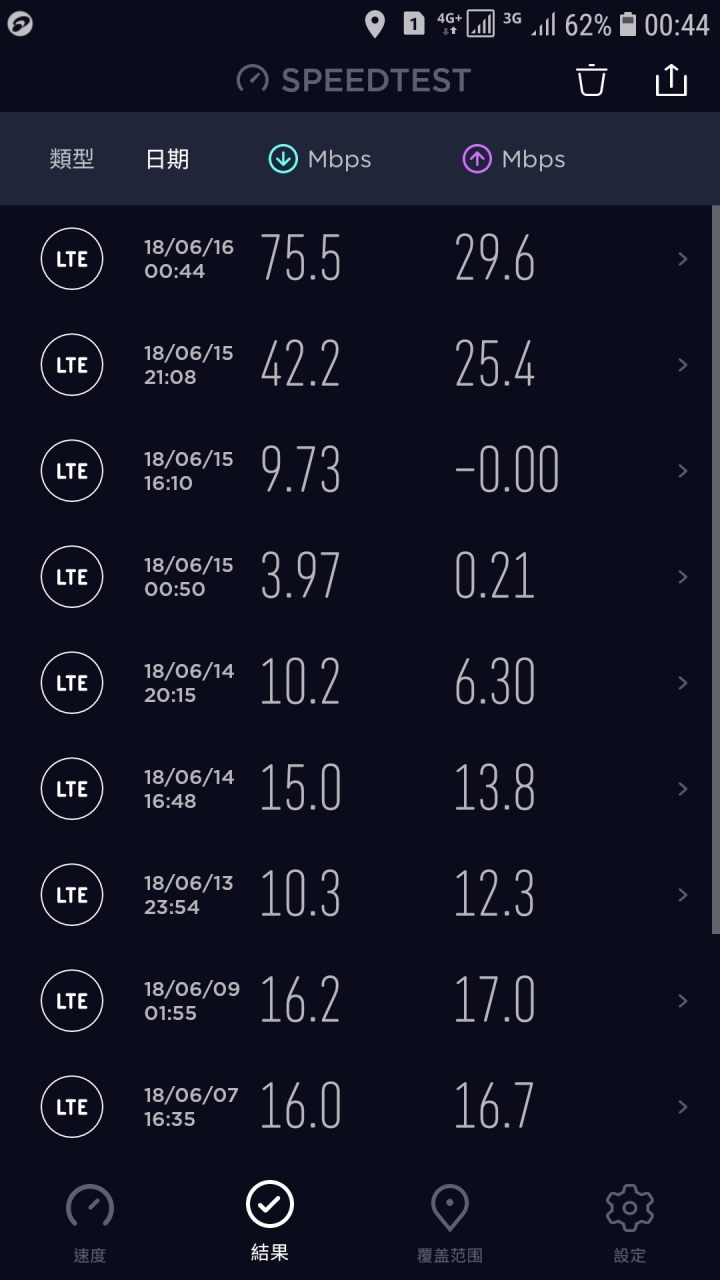Tap the LTE badge for 18/06/16 00:44
720x1280 pixels.
point(72,259)
